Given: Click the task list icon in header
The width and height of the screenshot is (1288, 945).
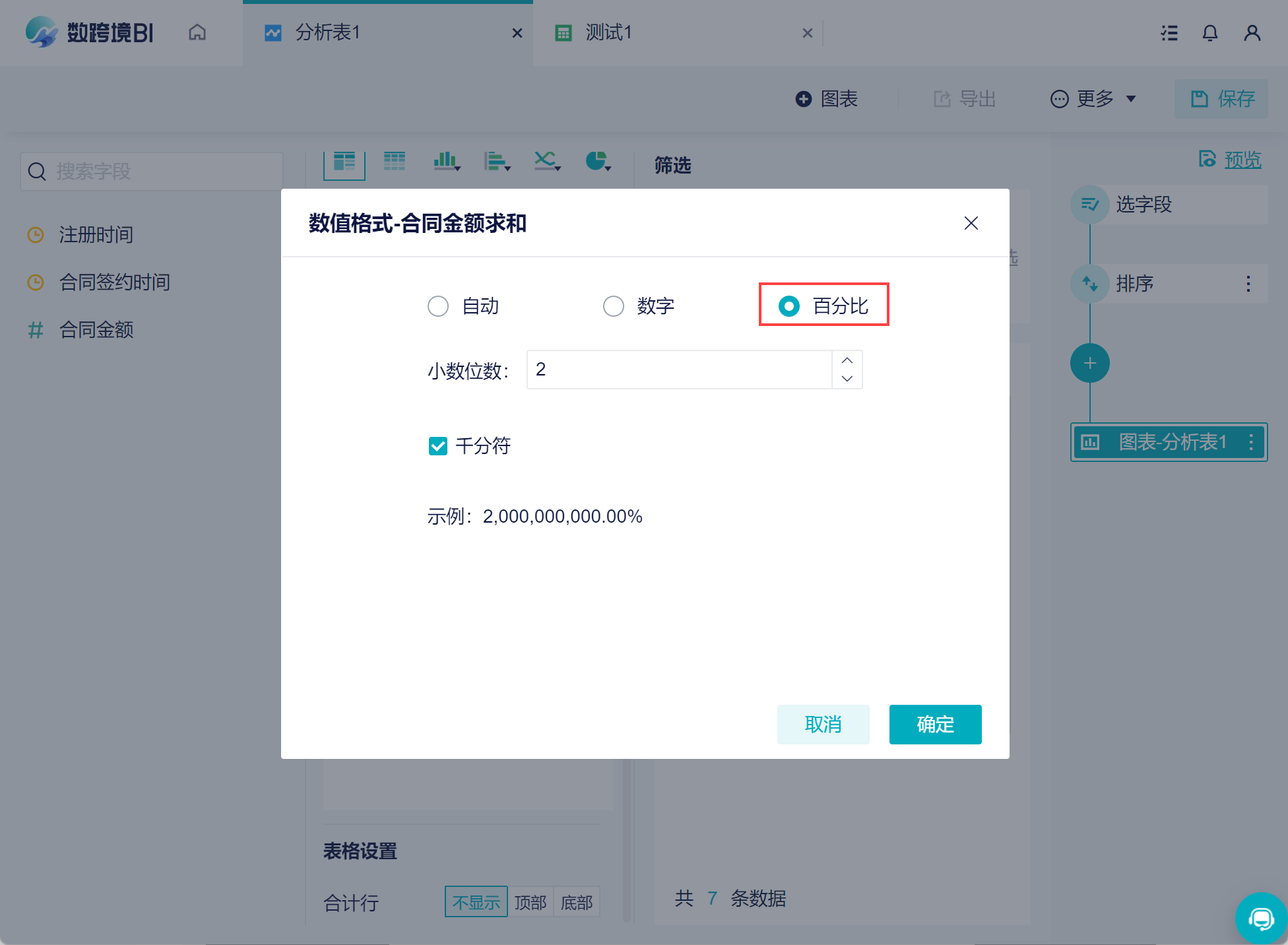Looking at the screenshot, I should click(1169, 33).
